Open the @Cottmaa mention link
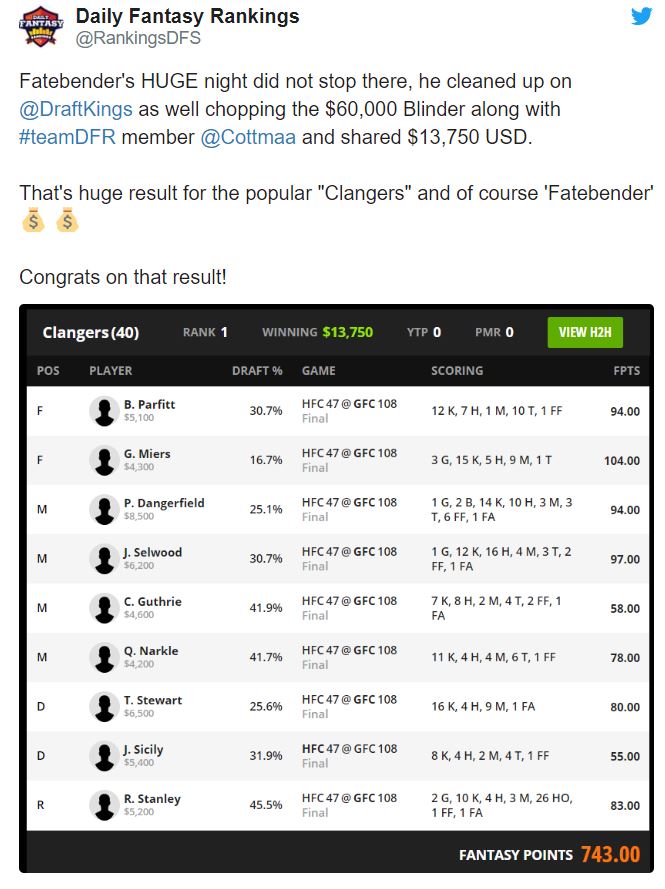This screenshot has width=665, height=889. [248, 137]
